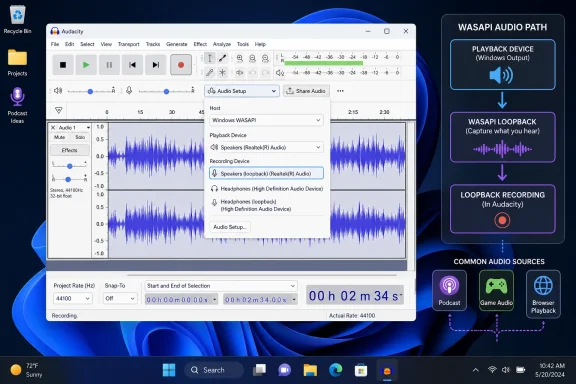Click the Windows Start button
The image size is (576, 384).
[169, 370]
